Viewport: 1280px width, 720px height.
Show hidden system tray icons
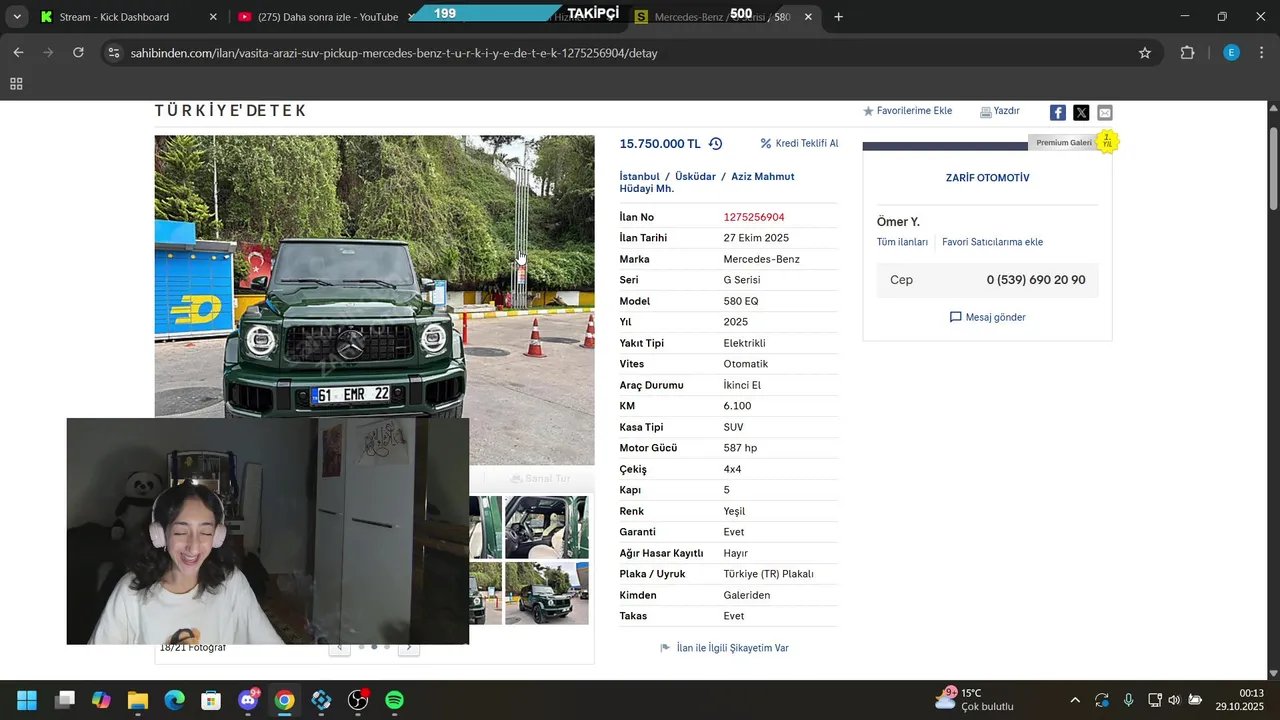pyautogui.click(x=1075, y=700)
